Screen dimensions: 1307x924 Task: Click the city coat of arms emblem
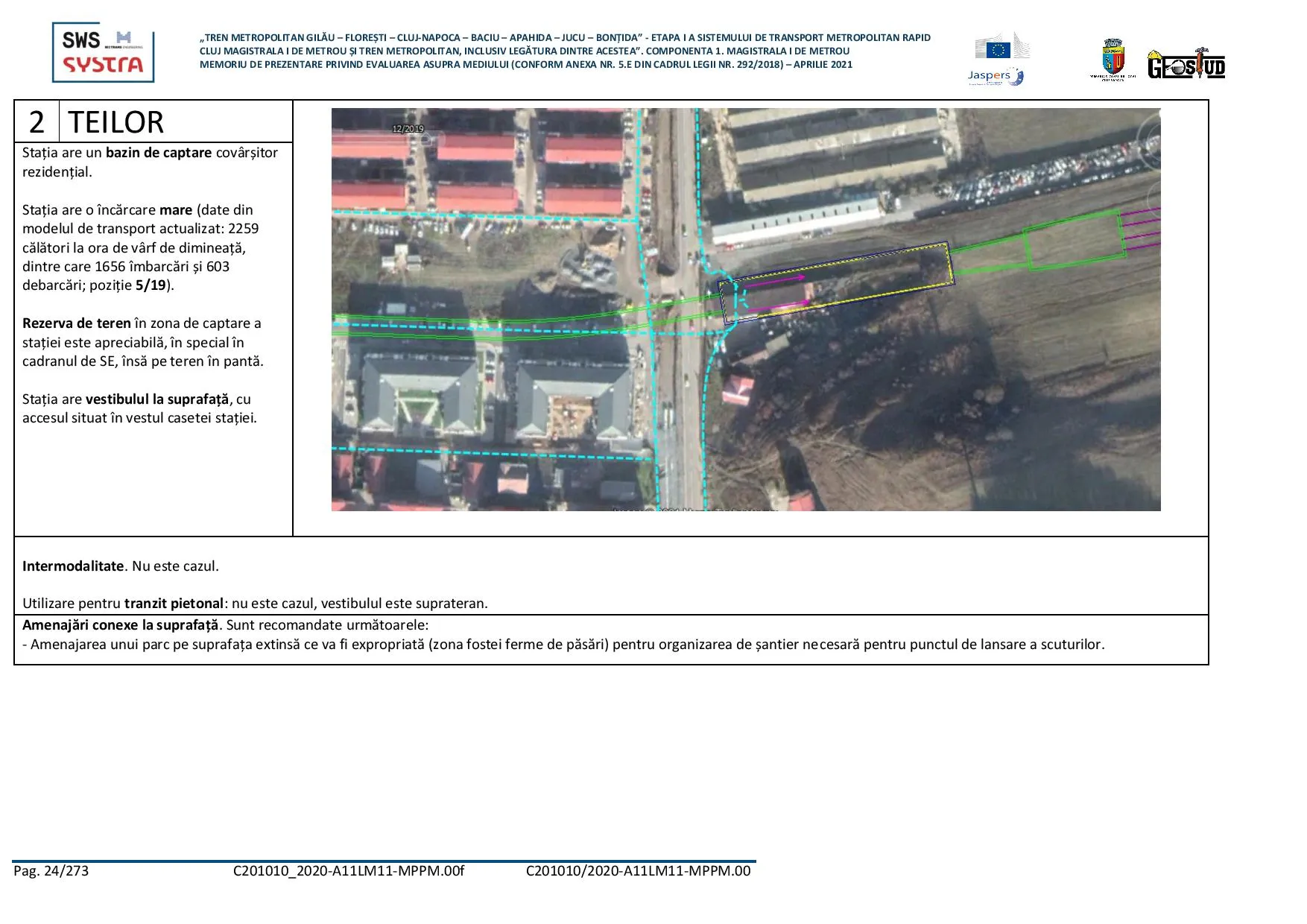1113,60
